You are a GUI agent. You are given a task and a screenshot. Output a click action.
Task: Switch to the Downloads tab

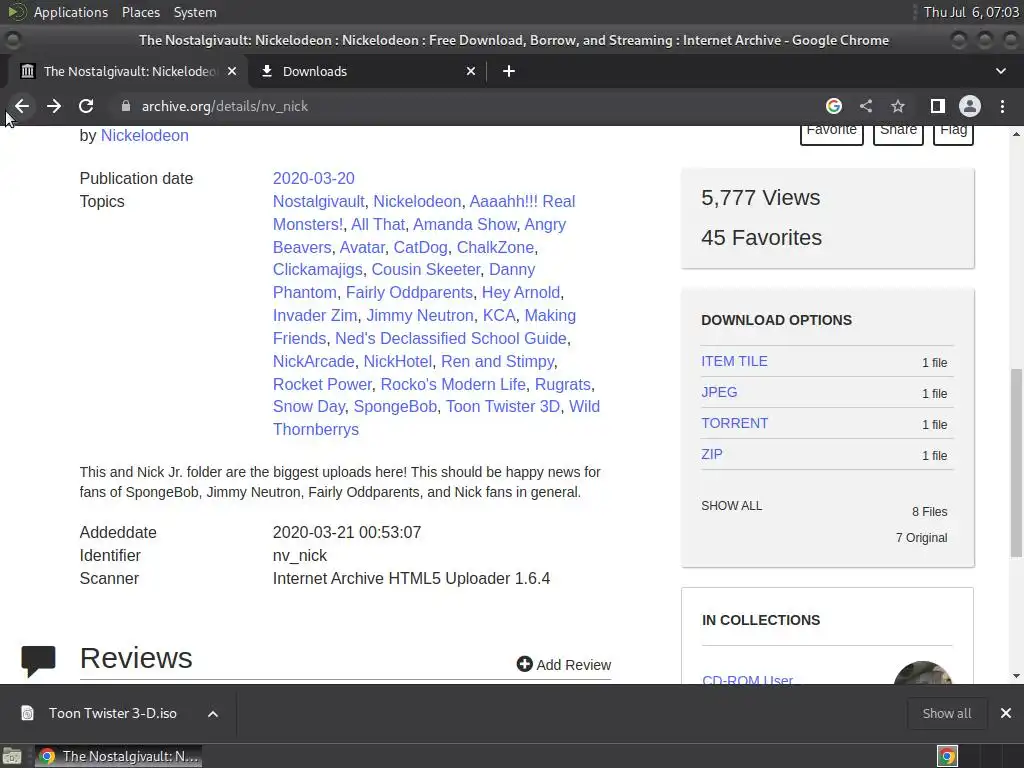point(368,71)
